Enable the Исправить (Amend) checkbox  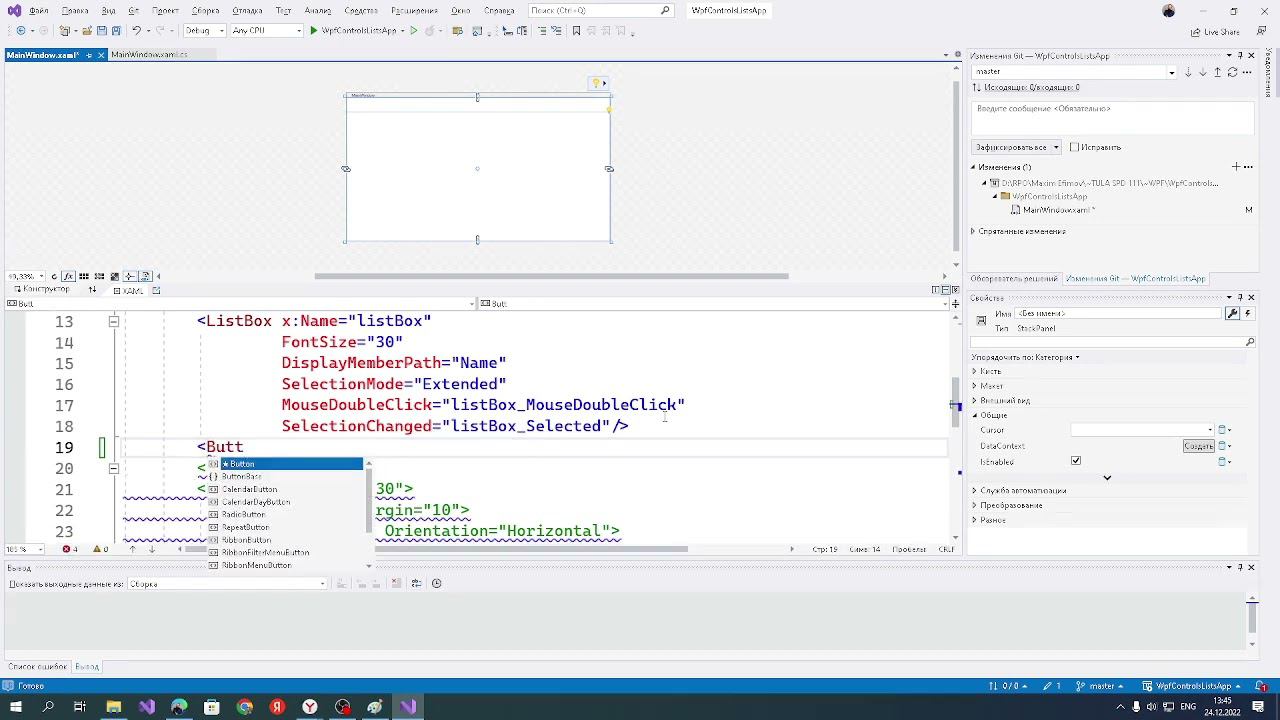[x=1075, y=147]
